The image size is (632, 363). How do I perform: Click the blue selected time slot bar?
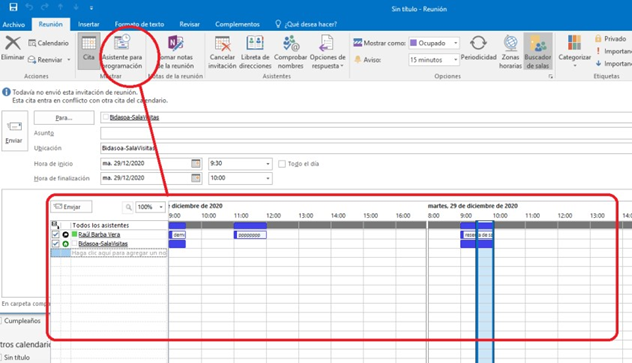click(485, 292)
